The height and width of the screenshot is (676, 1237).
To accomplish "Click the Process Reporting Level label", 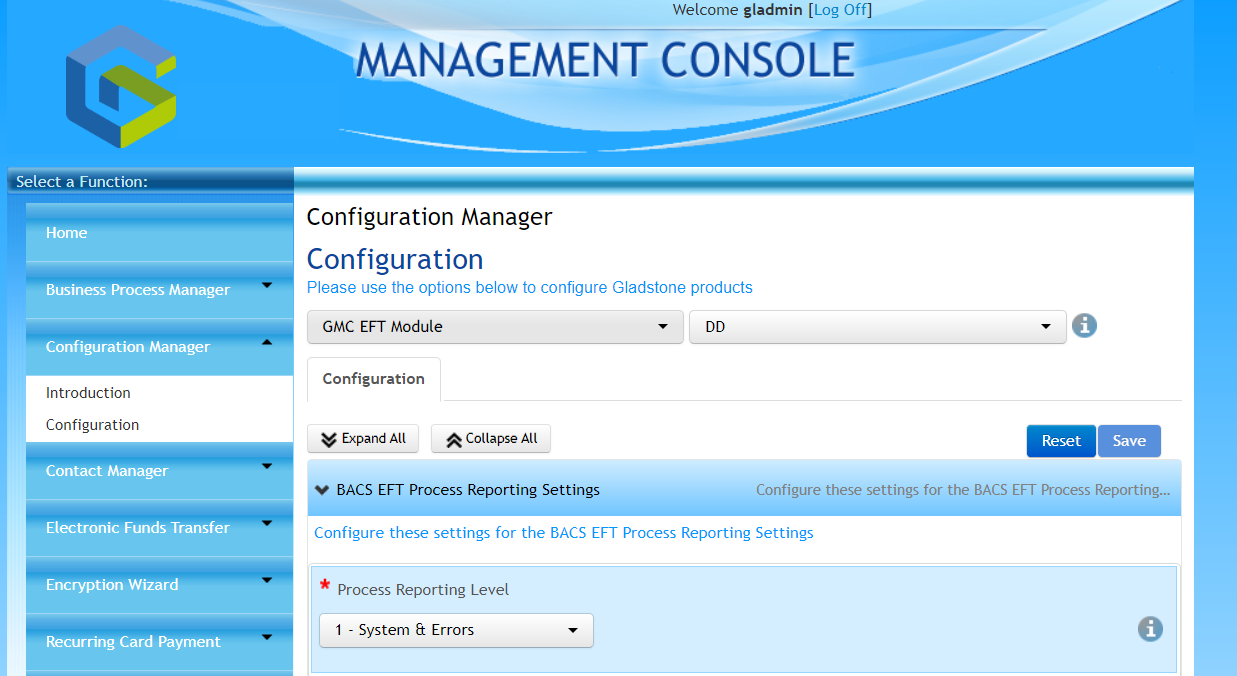I will tap(423, 590).
